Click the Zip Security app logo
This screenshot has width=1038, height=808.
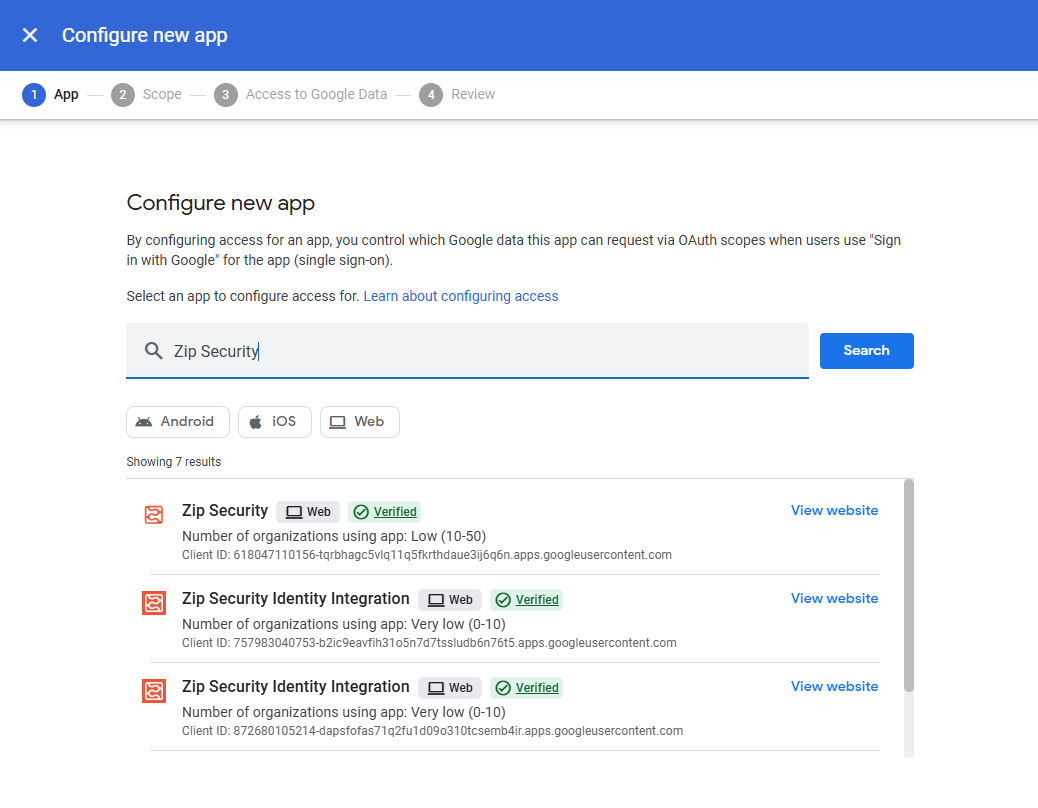coord(153,515)
